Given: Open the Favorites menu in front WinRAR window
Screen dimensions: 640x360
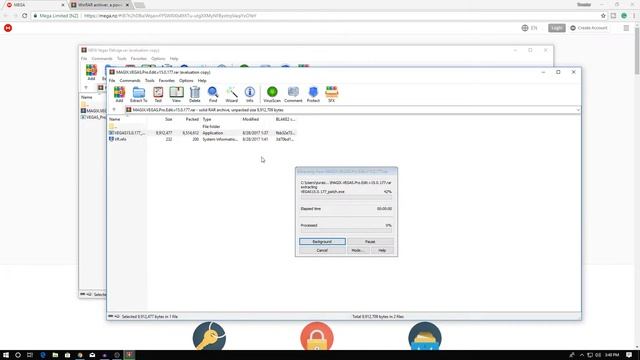Looking at the screenshot, I should (x=167, y=81).
